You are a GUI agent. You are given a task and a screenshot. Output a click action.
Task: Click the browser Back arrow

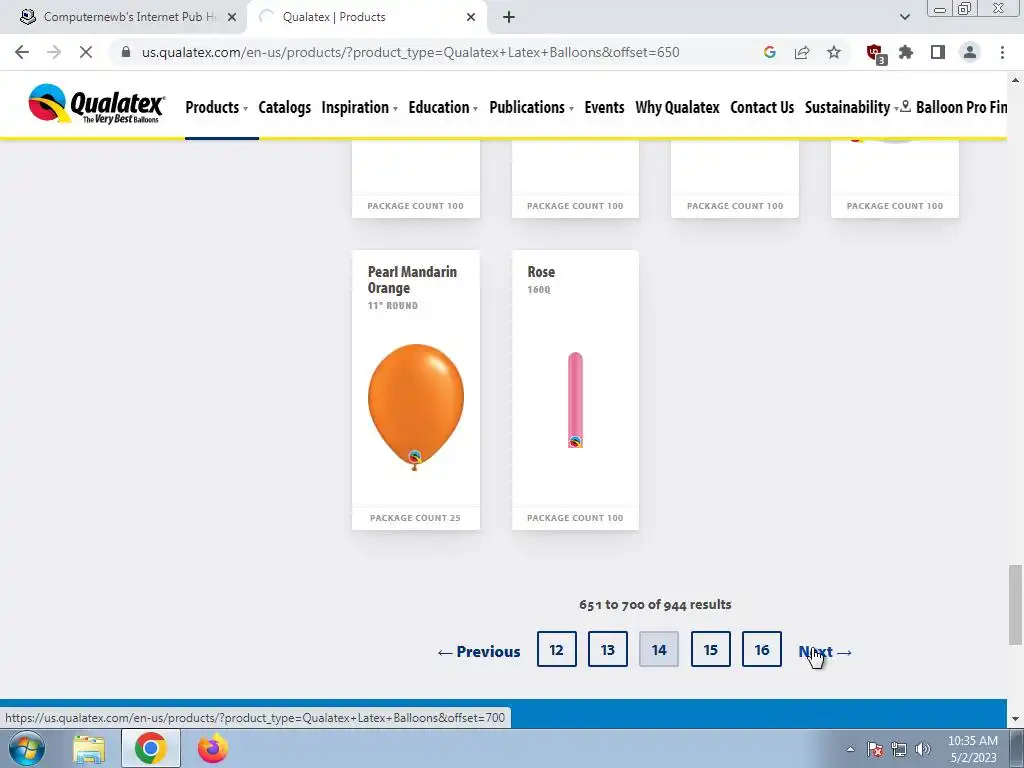pyautogui.click(x=22, y=52)
